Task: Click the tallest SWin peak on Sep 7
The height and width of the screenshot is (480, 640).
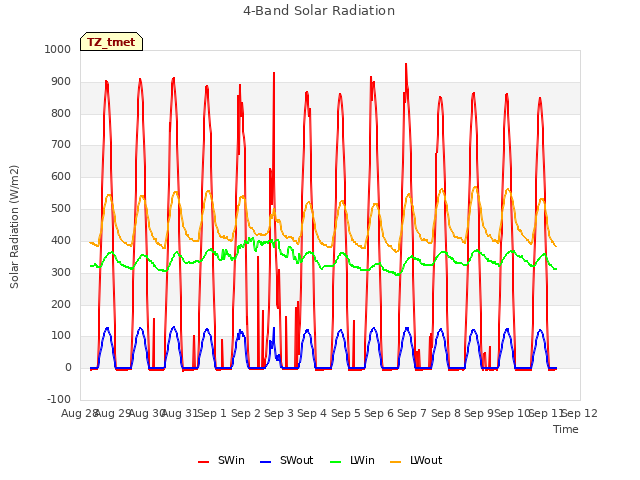Action: click(406, 64)
